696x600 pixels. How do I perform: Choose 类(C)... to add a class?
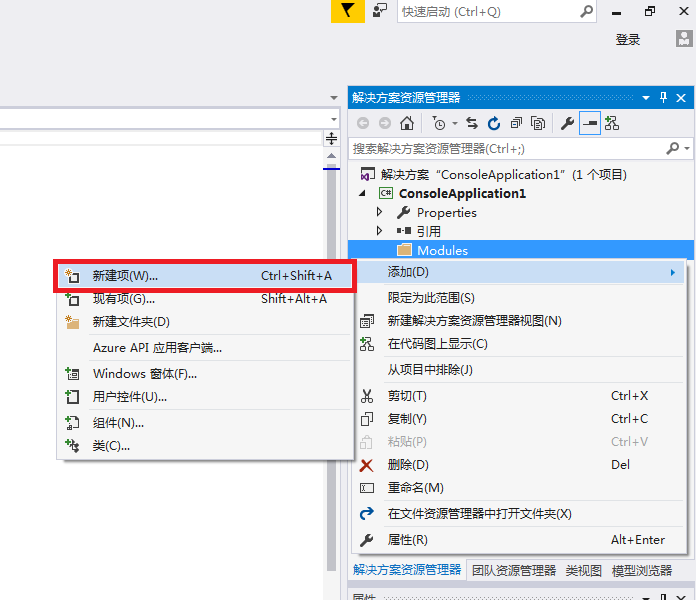pos(205,446)
